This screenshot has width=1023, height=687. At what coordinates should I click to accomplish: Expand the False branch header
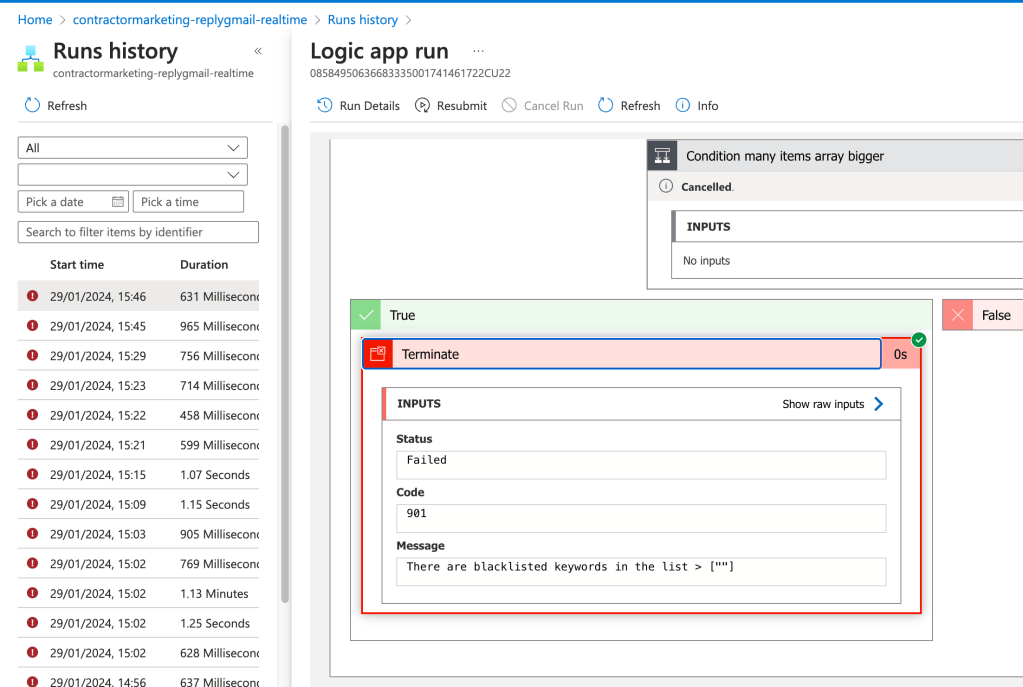pyautogui.click(x=983, y=315)
